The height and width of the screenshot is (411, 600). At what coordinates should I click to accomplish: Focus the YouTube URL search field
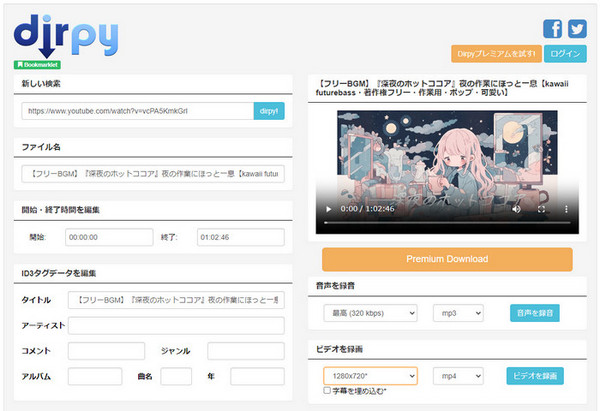pos(138,111)
